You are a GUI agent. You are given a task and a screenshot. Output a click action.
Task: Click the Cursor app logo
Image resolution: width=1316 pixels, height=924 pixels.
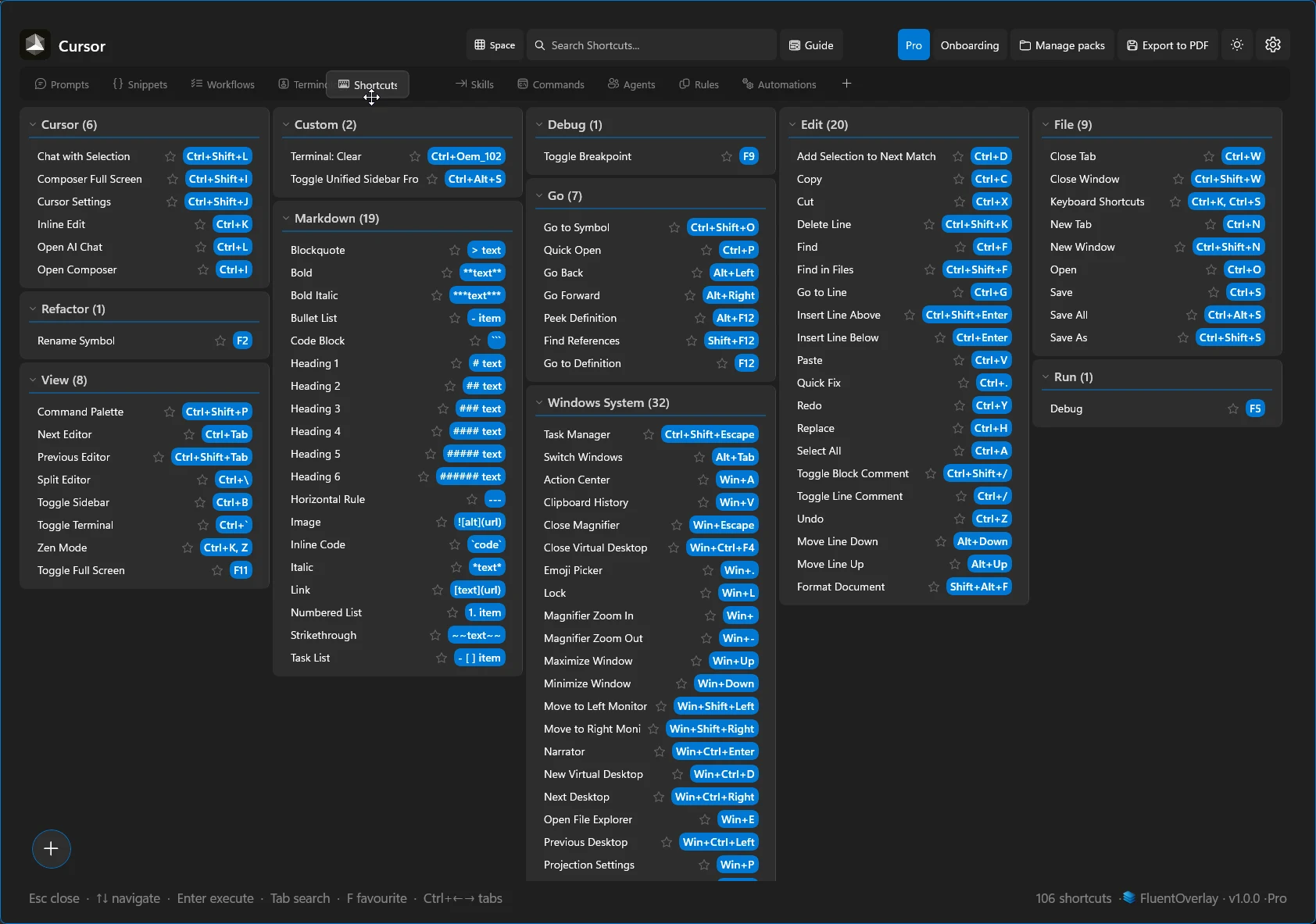34,45
